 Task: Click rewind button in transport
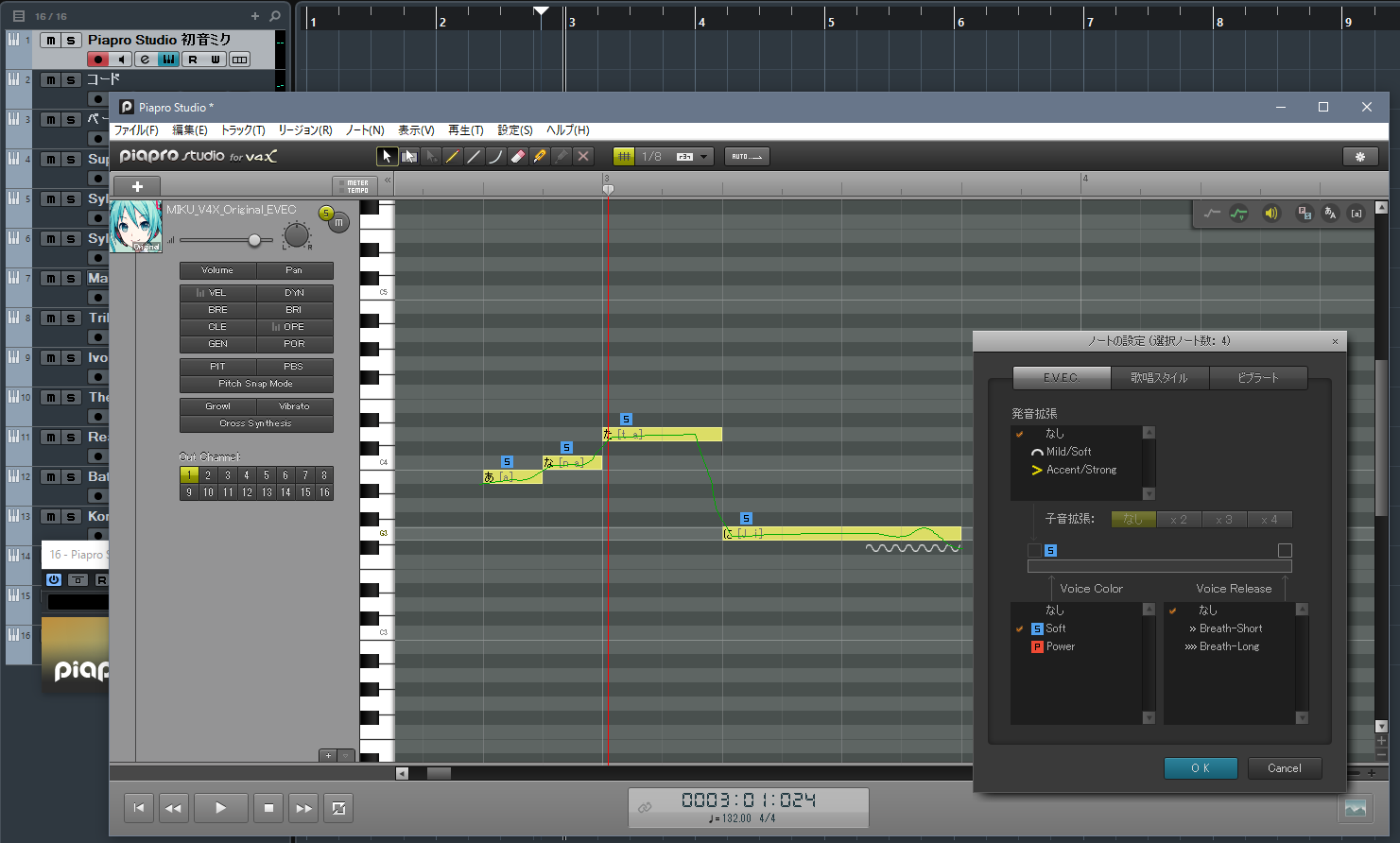pos(174,808)
